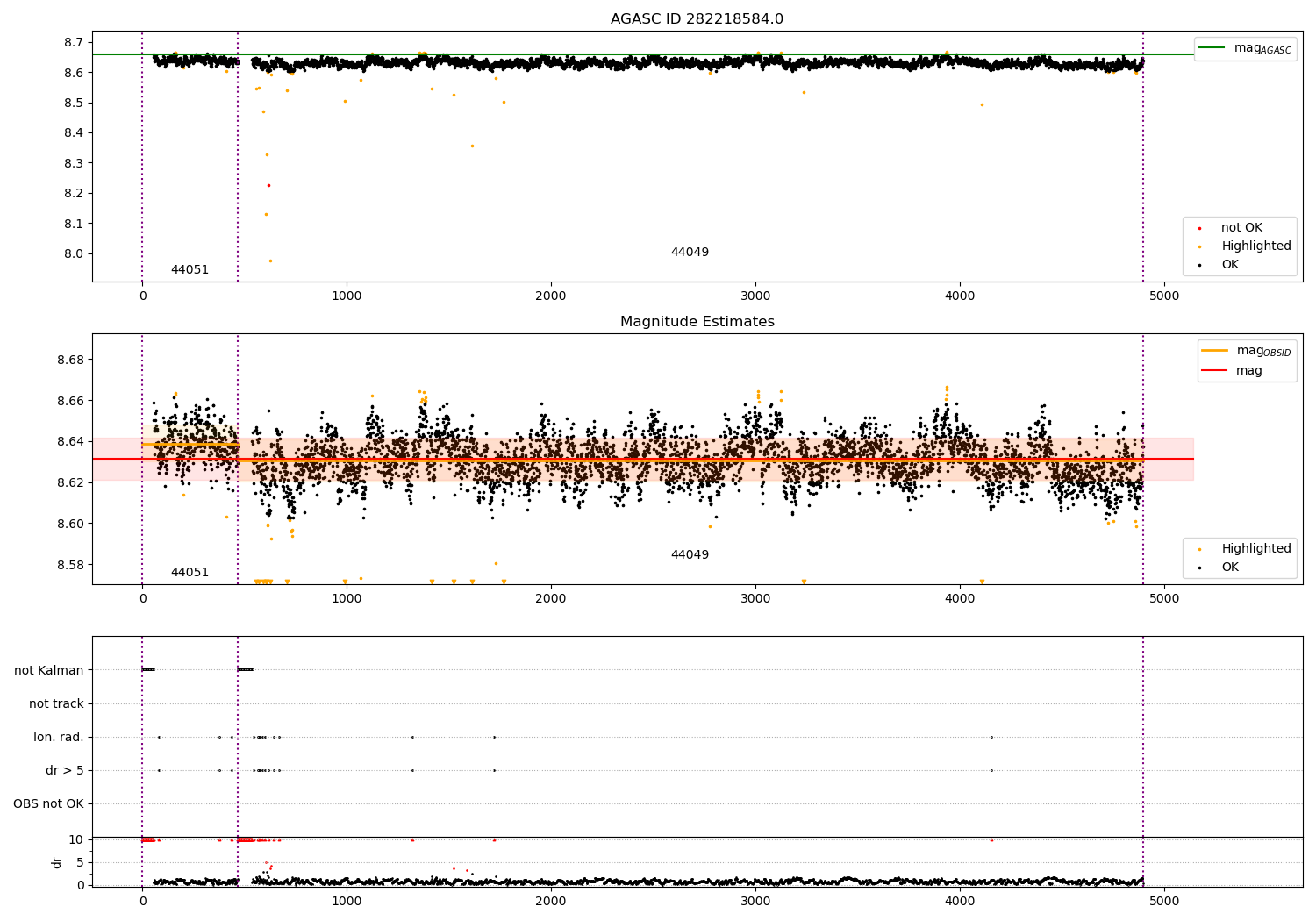The width and height of the screenshot is (1316, 921).
Task: Click the orange mag OBSID legend line sample
Action: click(1214, 351)
